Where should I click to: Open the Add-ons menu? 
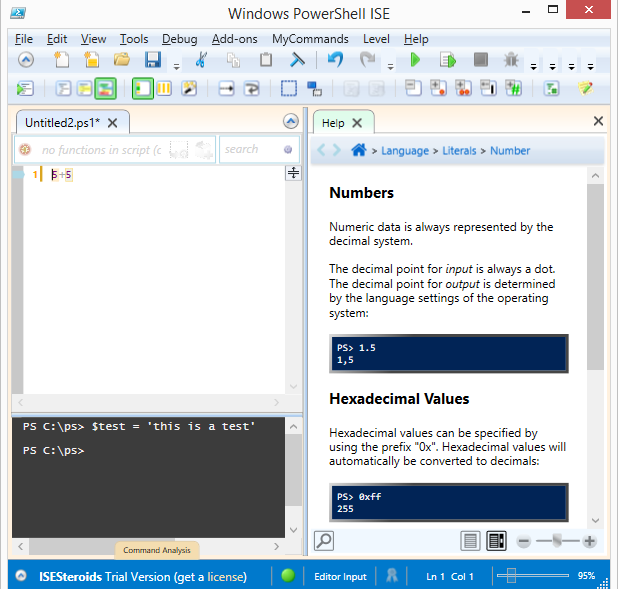tap(235, 39)
